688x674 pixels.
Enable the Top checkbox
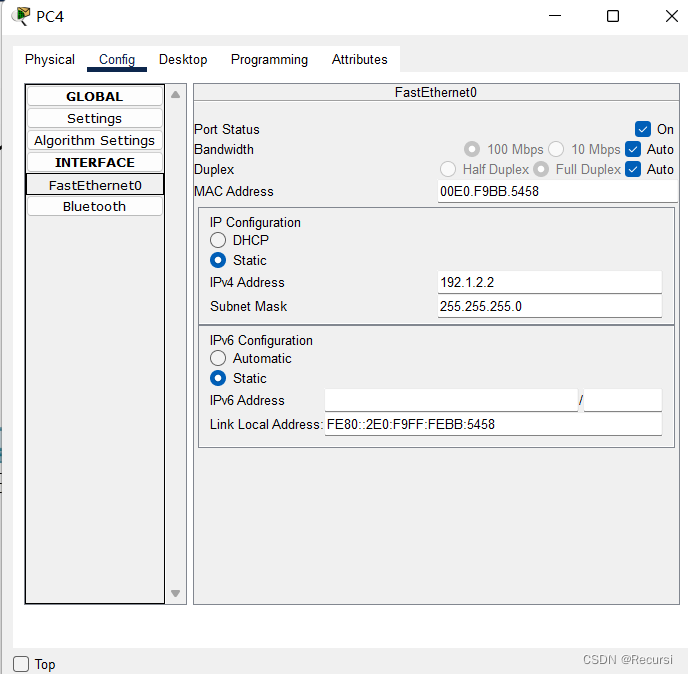pos(21,664)
